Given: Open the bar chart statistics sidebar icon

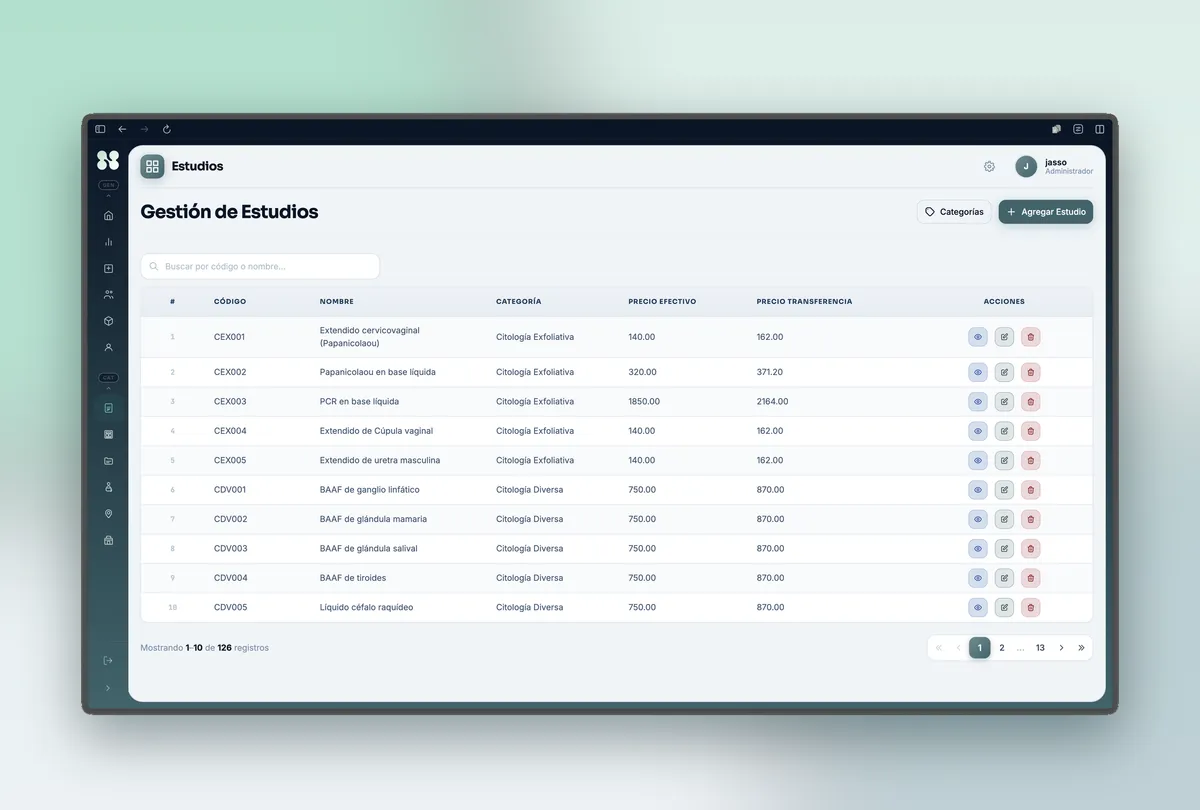Looking at the screenshot, I should (108, 242).
